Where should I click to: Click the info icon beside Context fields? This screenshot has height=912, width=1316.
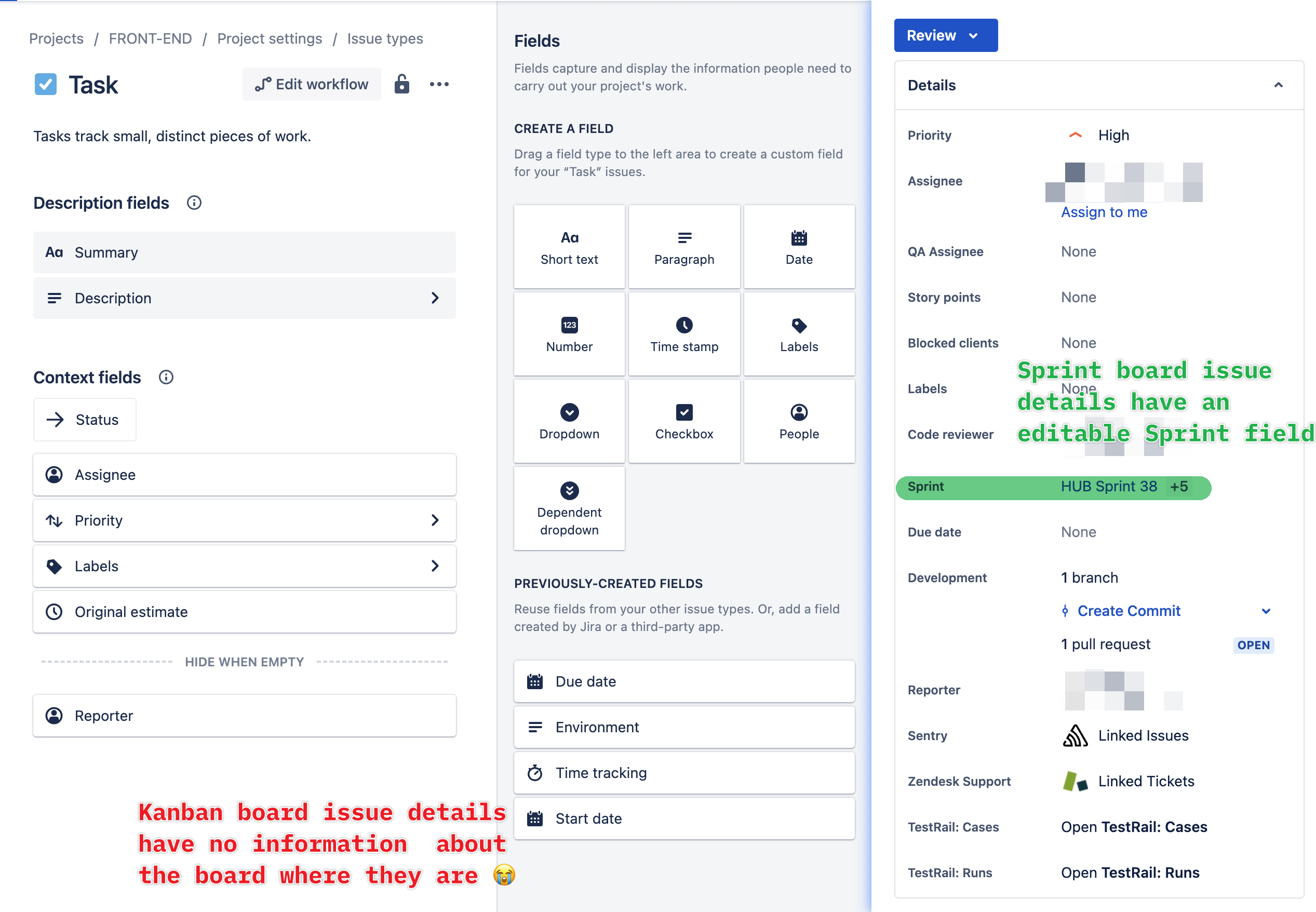point(166,377)
